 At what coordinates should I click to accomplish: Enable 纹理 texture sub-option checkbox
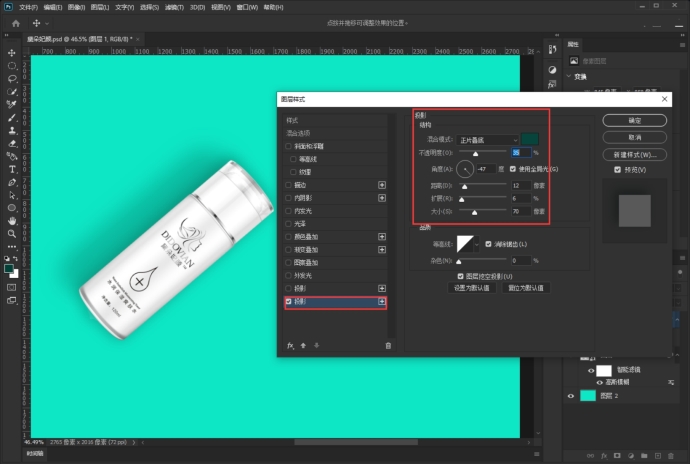(294, 172)
